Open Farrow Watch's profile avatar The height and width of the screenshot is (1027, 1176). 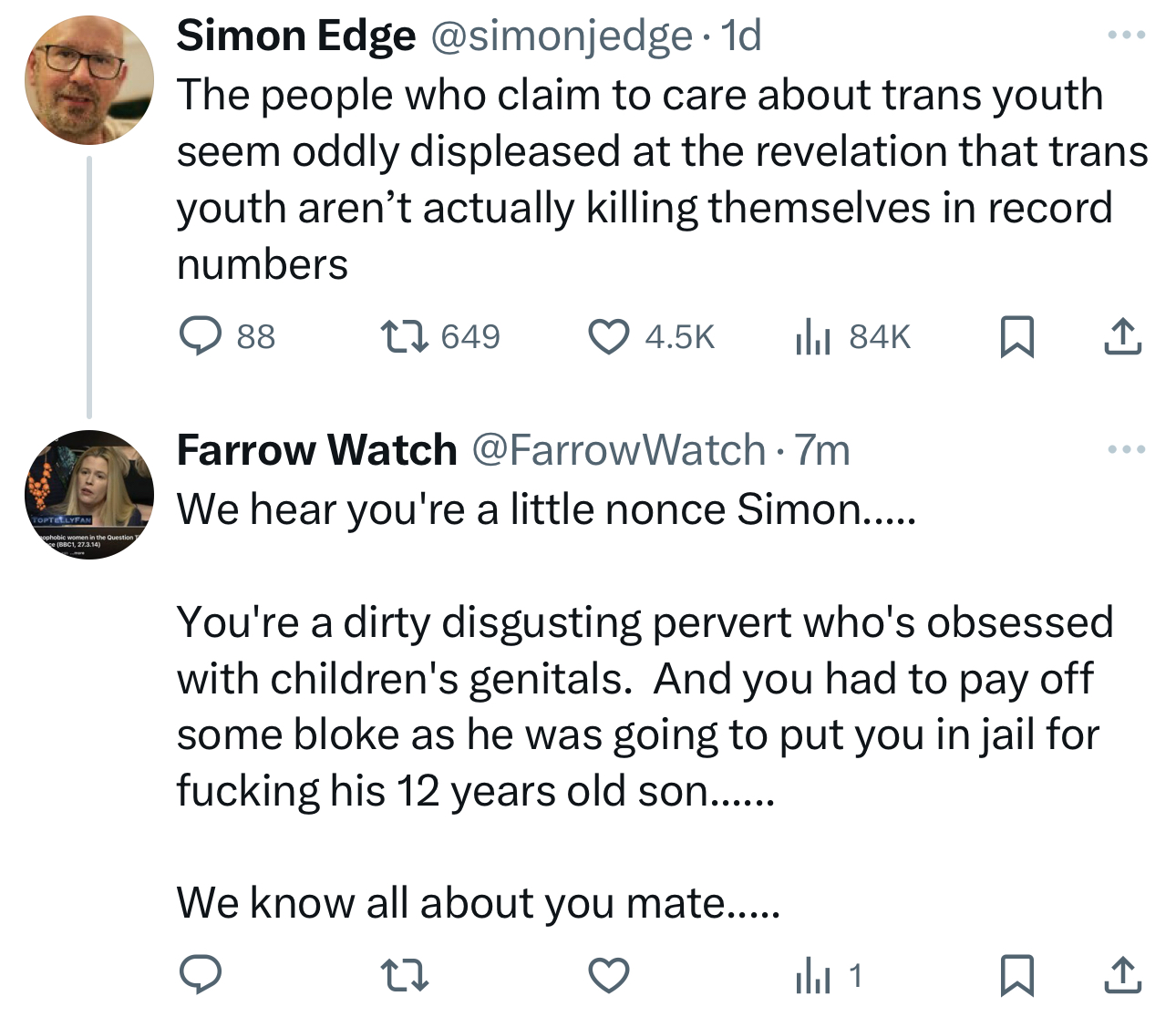coord(89,495)
